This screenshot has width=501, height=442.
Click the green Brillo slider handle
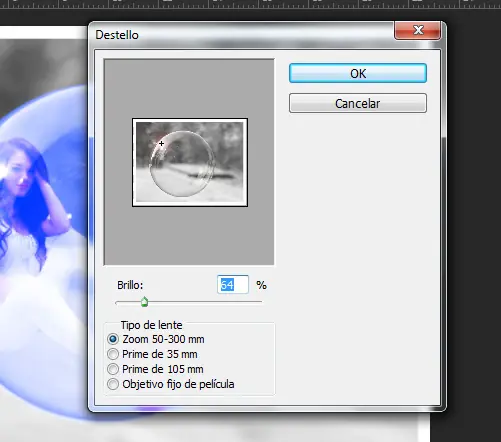[144, 302]
